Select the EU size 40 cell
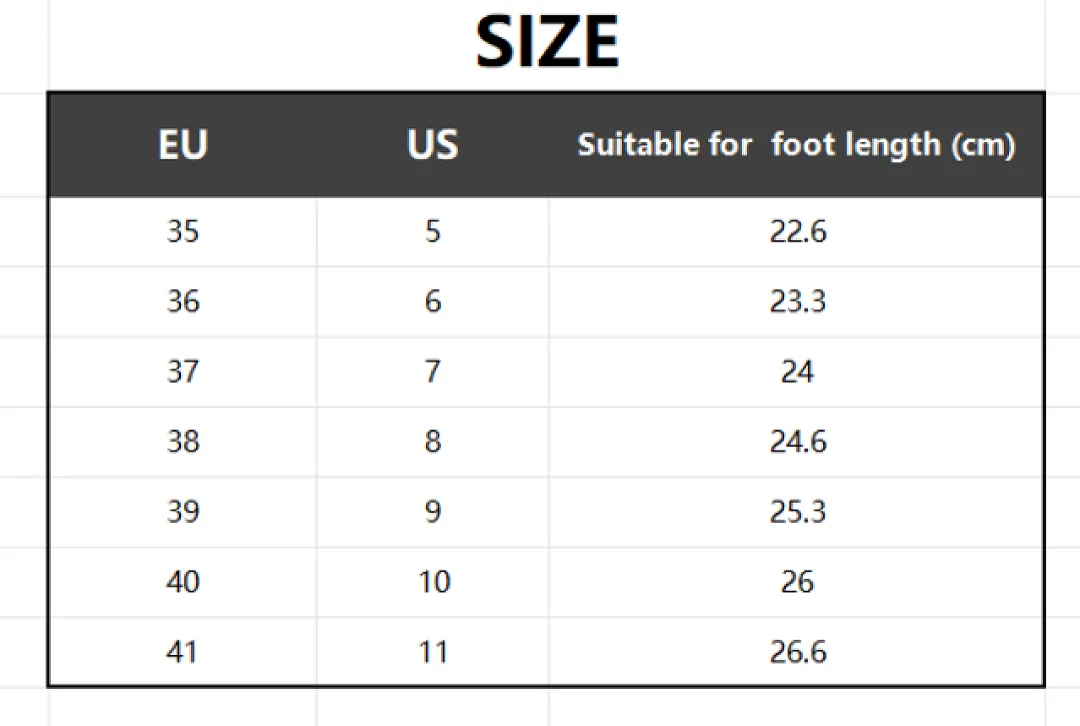This screenshot has width=1080, height=726. coord(183,581)
